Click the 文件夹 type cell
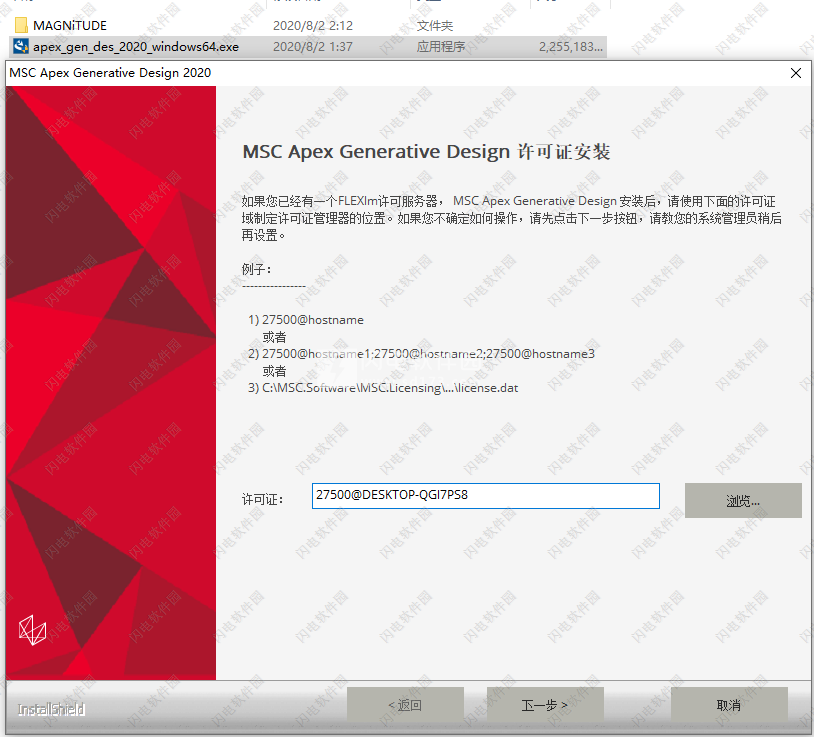The image size is (814, 737). (x=435, y=25)
